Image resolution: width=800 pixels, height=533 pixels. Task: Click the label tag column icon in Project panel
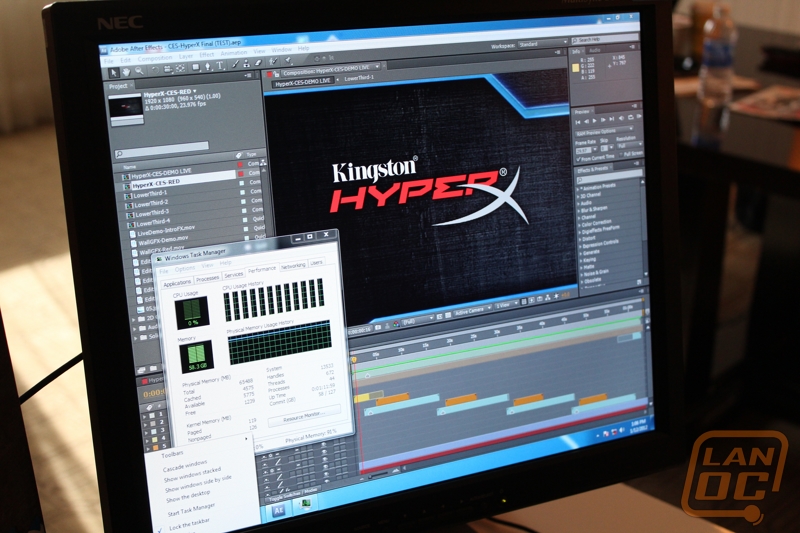click(x=238, y=156)
